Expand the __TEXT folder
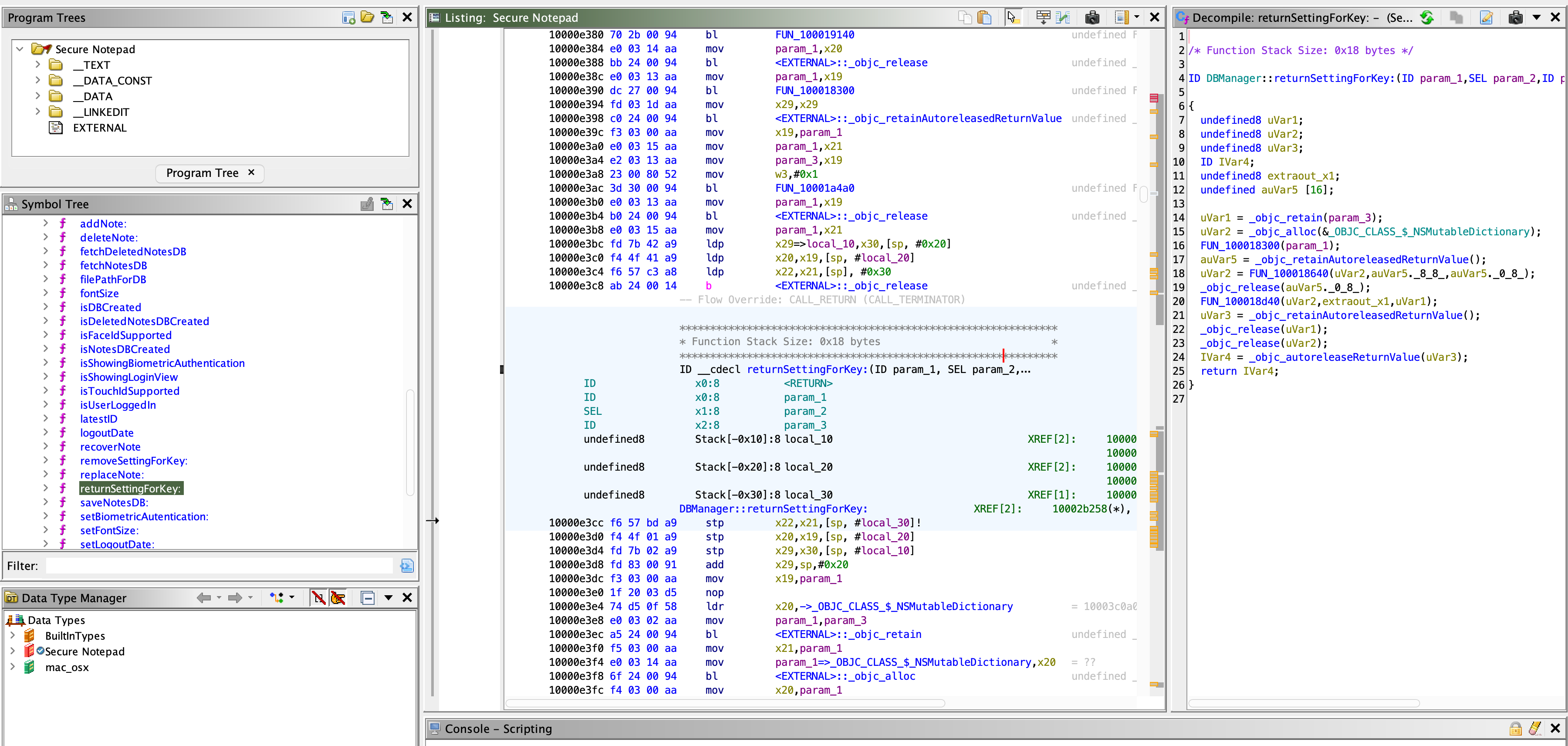Viewport: 1568px width, 746px height. coord(38,64)
